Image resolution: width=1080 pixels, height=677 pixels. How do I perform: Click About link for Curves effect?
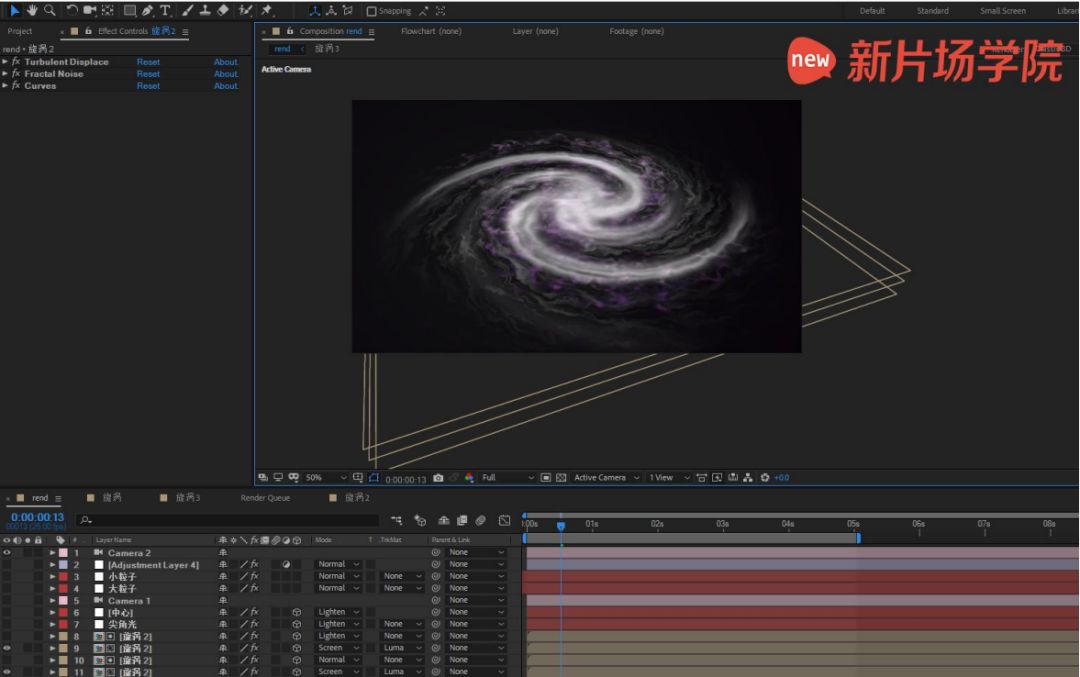226,86
